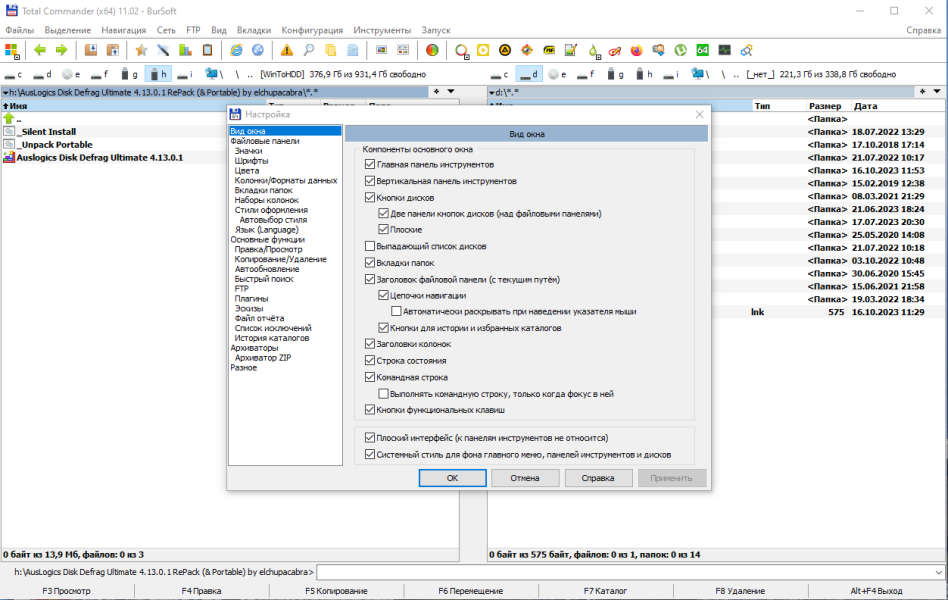Click the colored bar chart toolbar icon
948x600 pixels.
(185, 50)
